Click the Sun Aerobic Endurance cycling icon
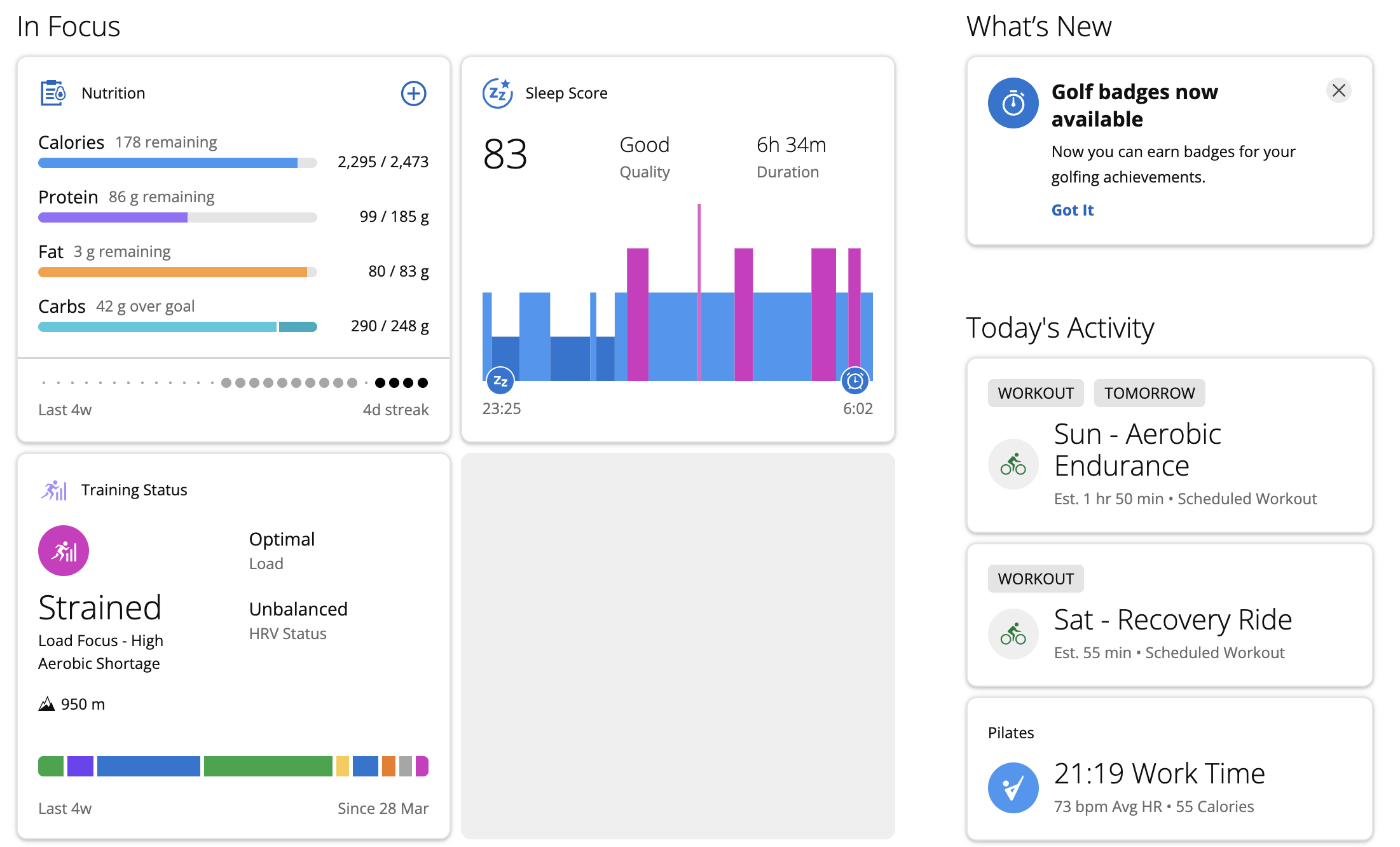The height and width of the screenshot is (847, 1400). click(x=1013, y=464)
